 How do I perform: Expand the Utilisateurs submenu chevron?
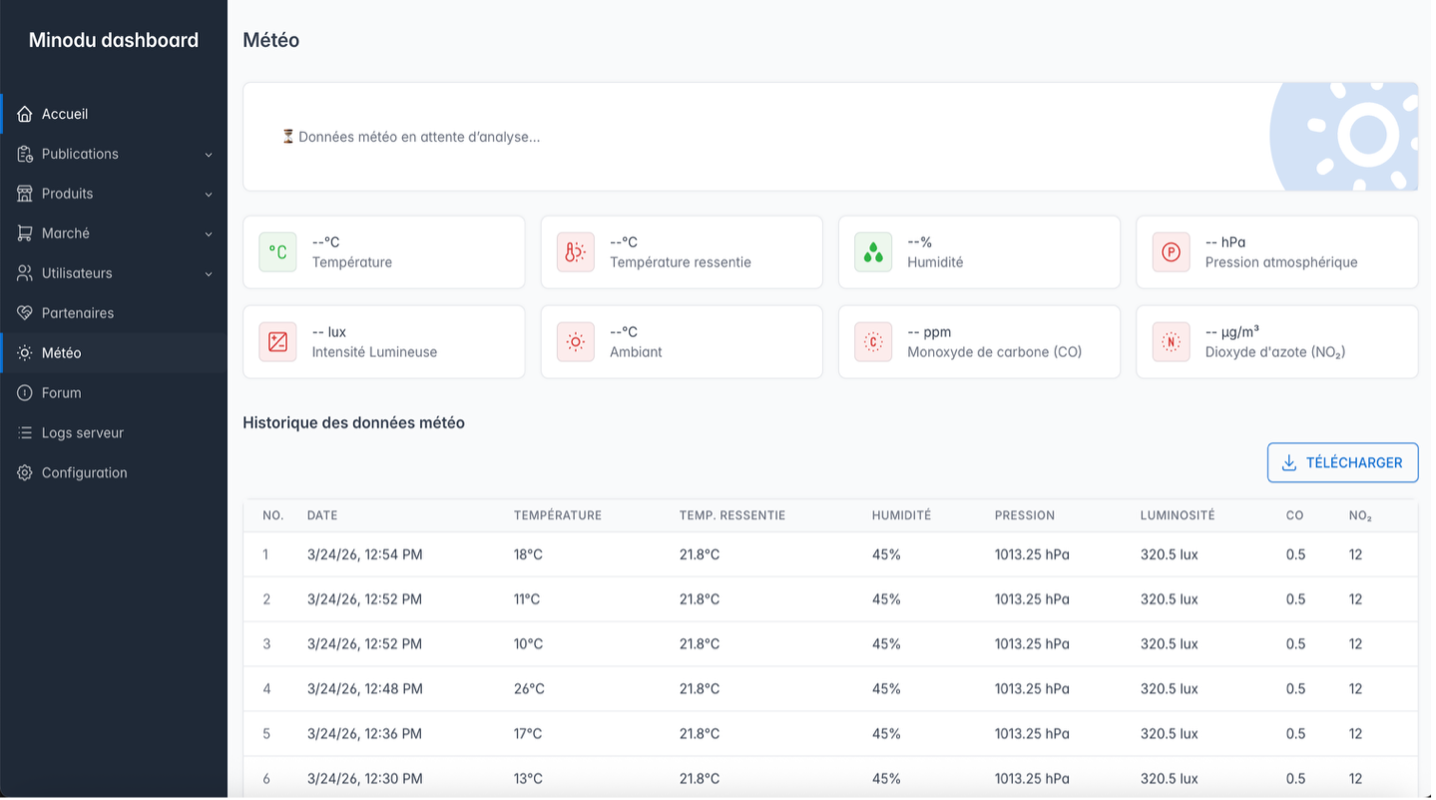[x=209, y=274]
